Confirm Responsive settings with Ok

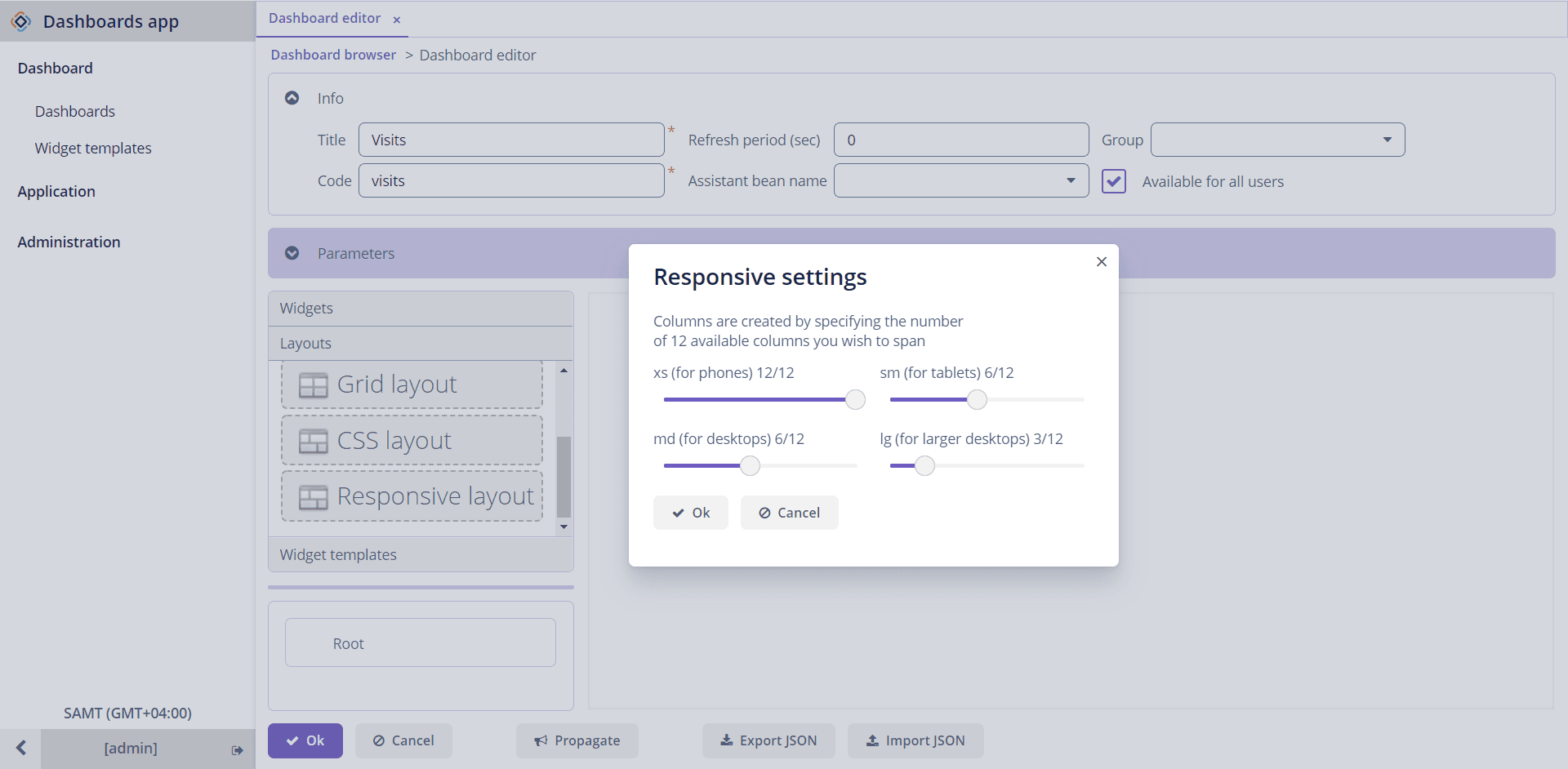(691, 513)
